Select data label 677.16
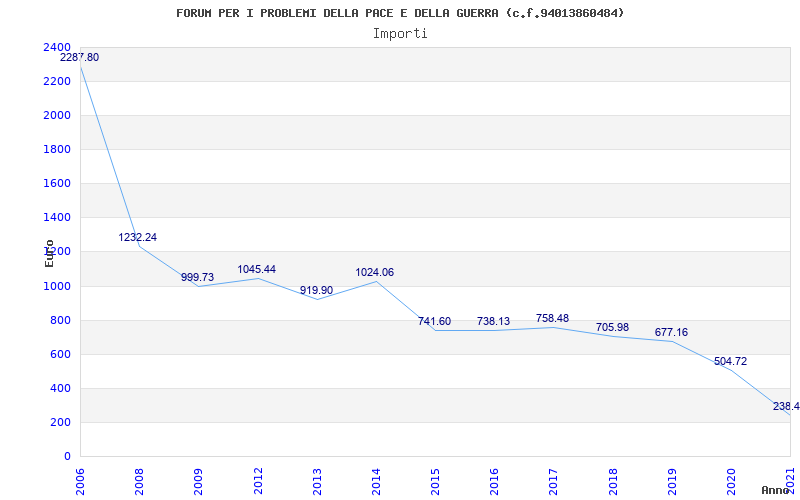 click(x=671, y=333)
